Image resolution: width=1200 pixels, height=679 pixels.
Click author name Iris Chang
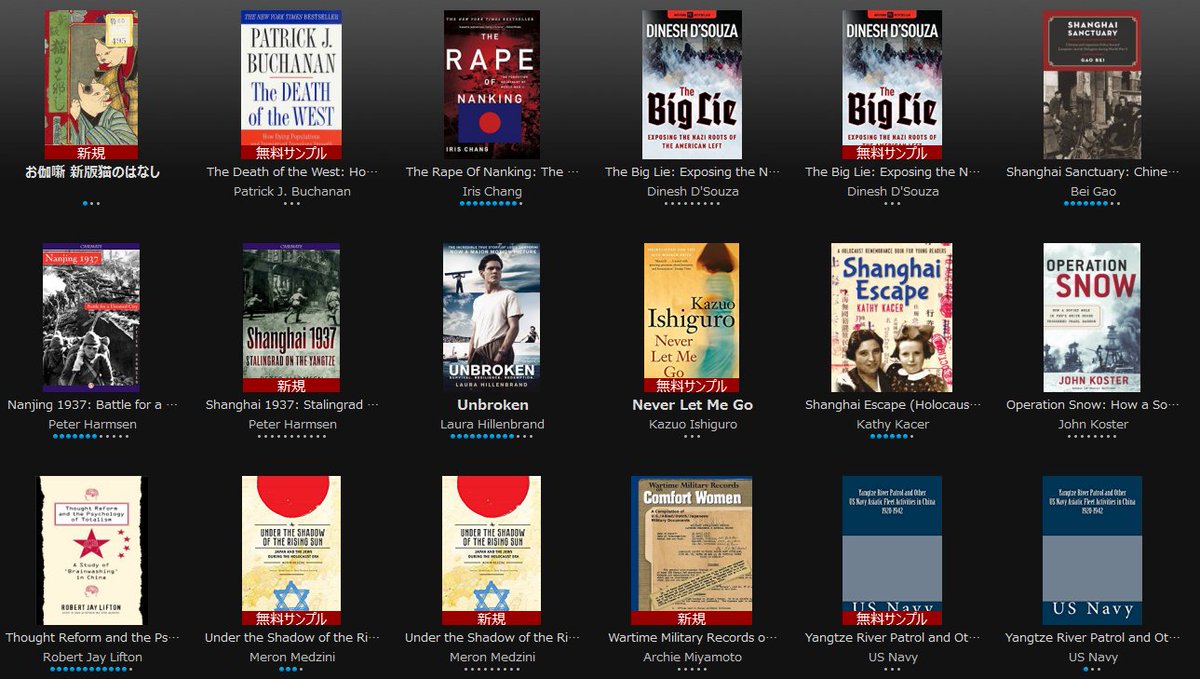point(492,191)
